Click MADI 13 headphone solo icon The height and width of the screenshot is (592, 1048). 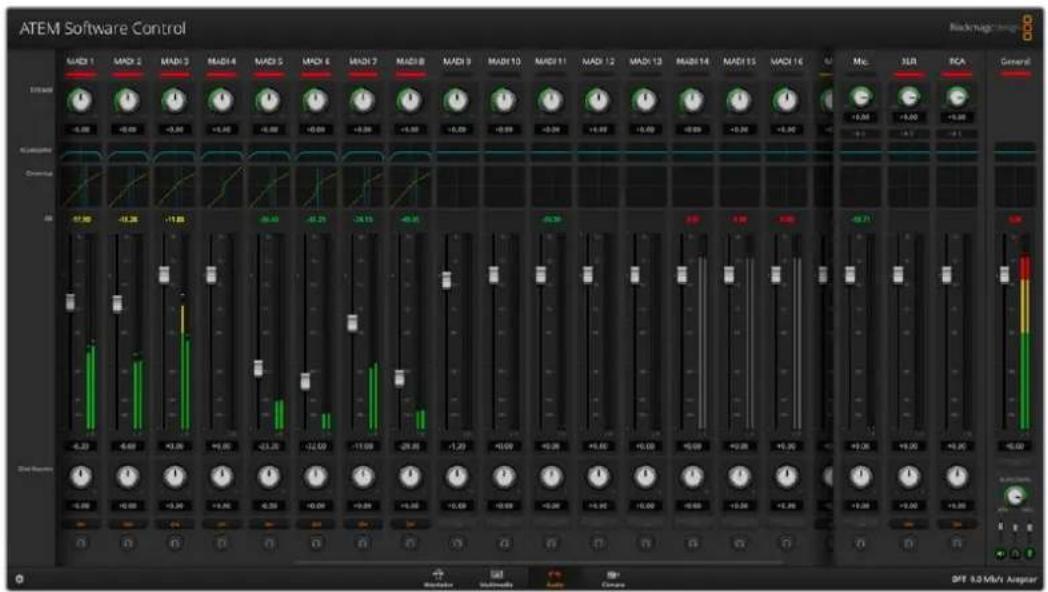click(645, 543)
